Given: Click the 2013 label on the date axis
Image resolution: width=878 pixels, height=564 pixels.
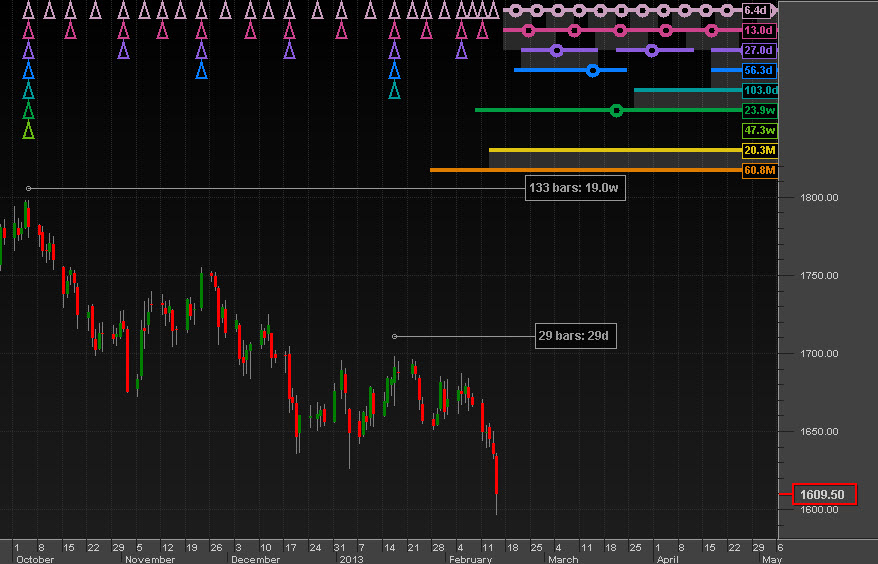Looking at the screenshot, I should click(x=351, y=559).
